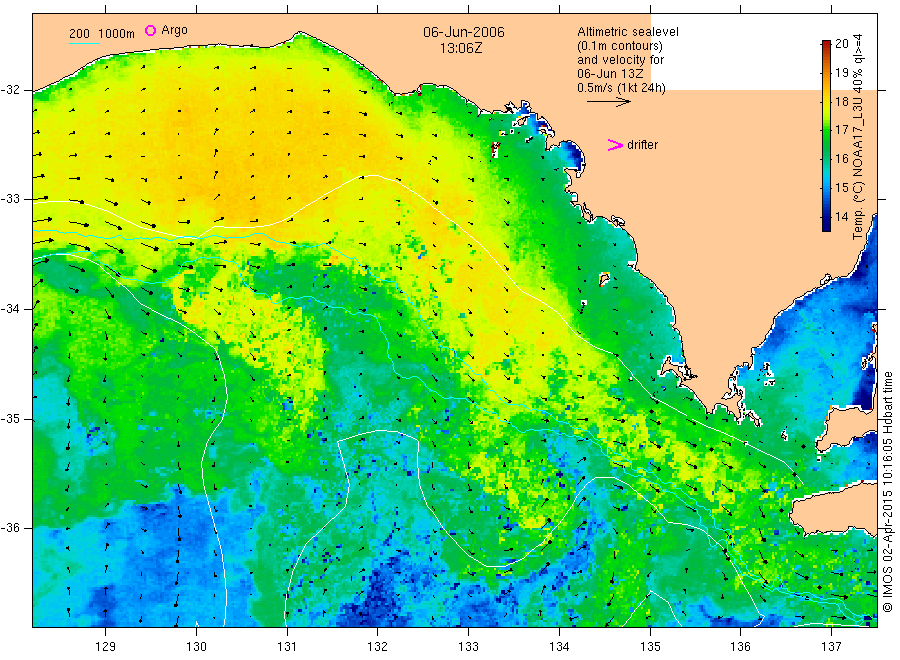Click the longitude label 135
The image size is (900, 660).
650,647
